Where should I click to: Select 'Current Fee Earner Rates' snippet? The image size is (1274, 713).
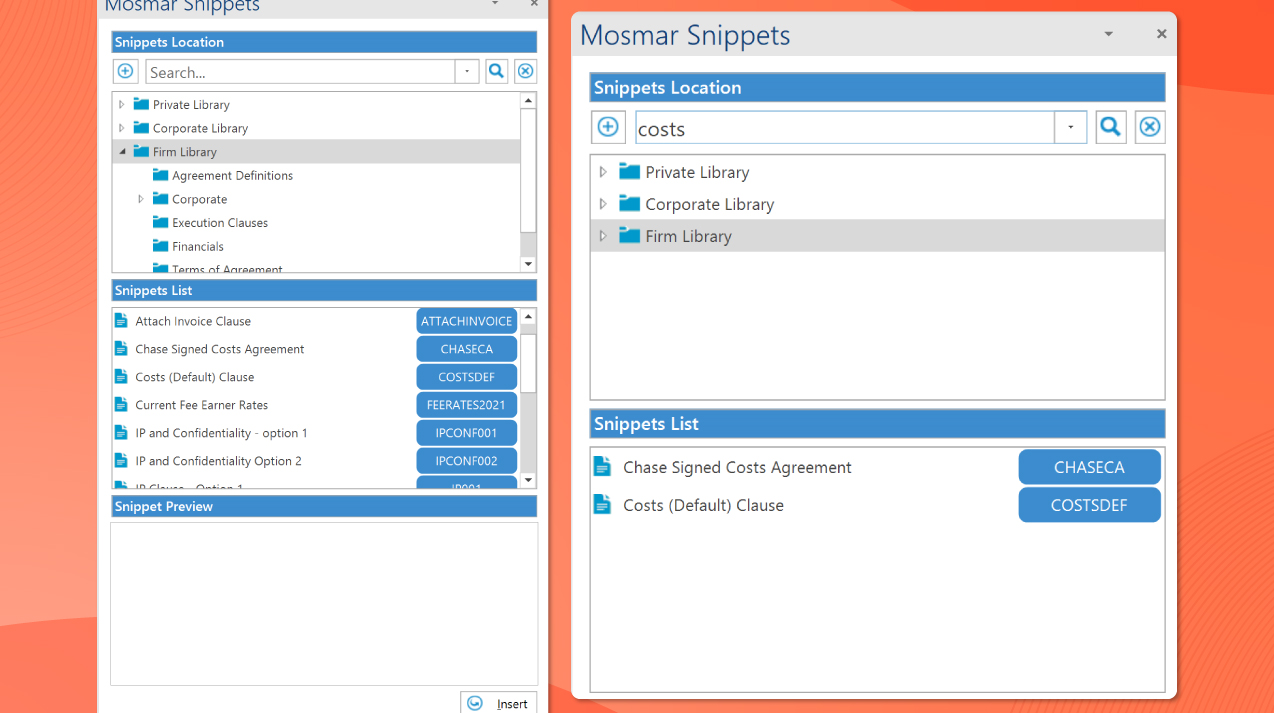coord(201,405)
